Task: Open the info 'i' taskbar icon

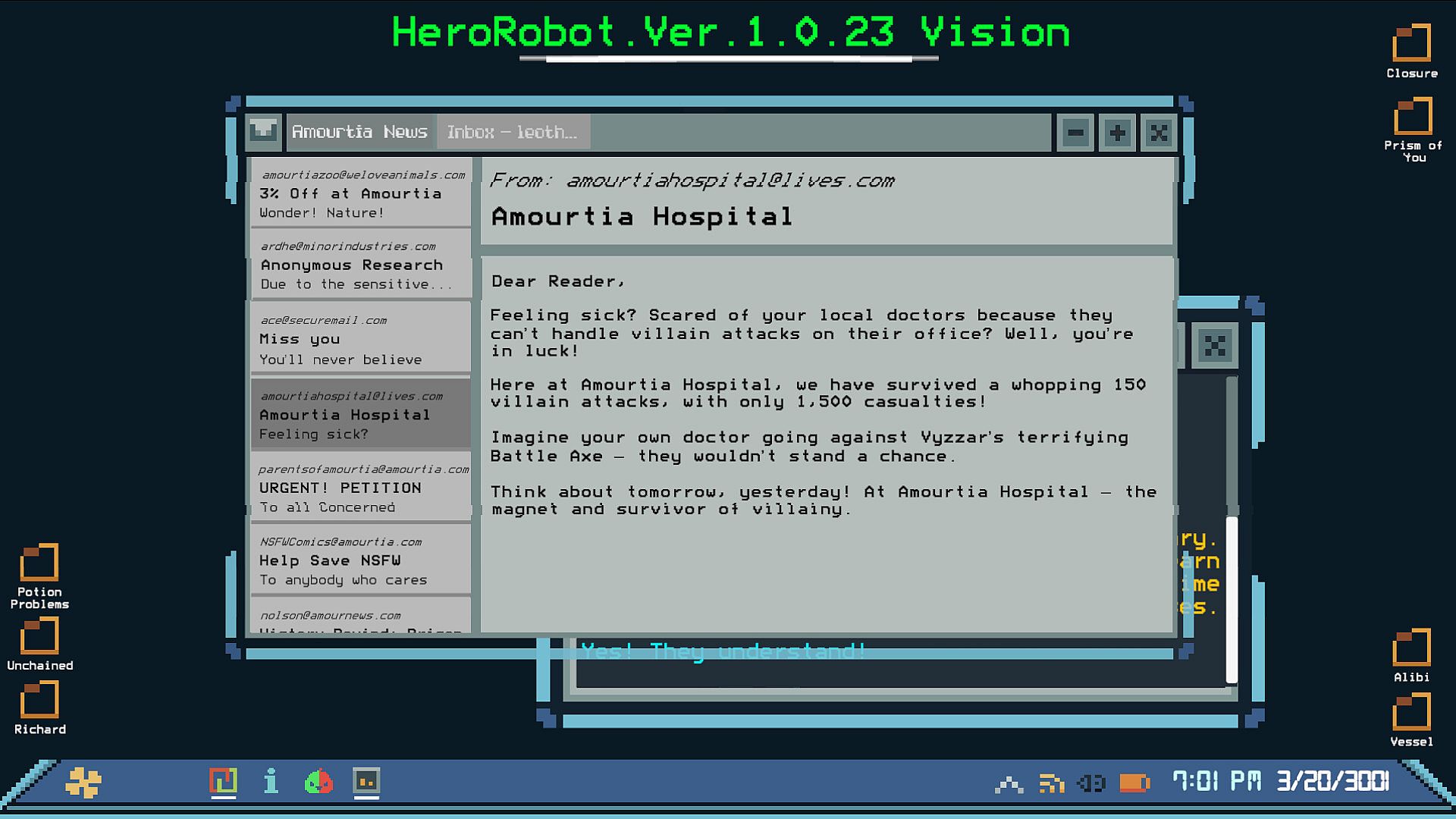Action: pyautogui.click(x=271, y=781)
